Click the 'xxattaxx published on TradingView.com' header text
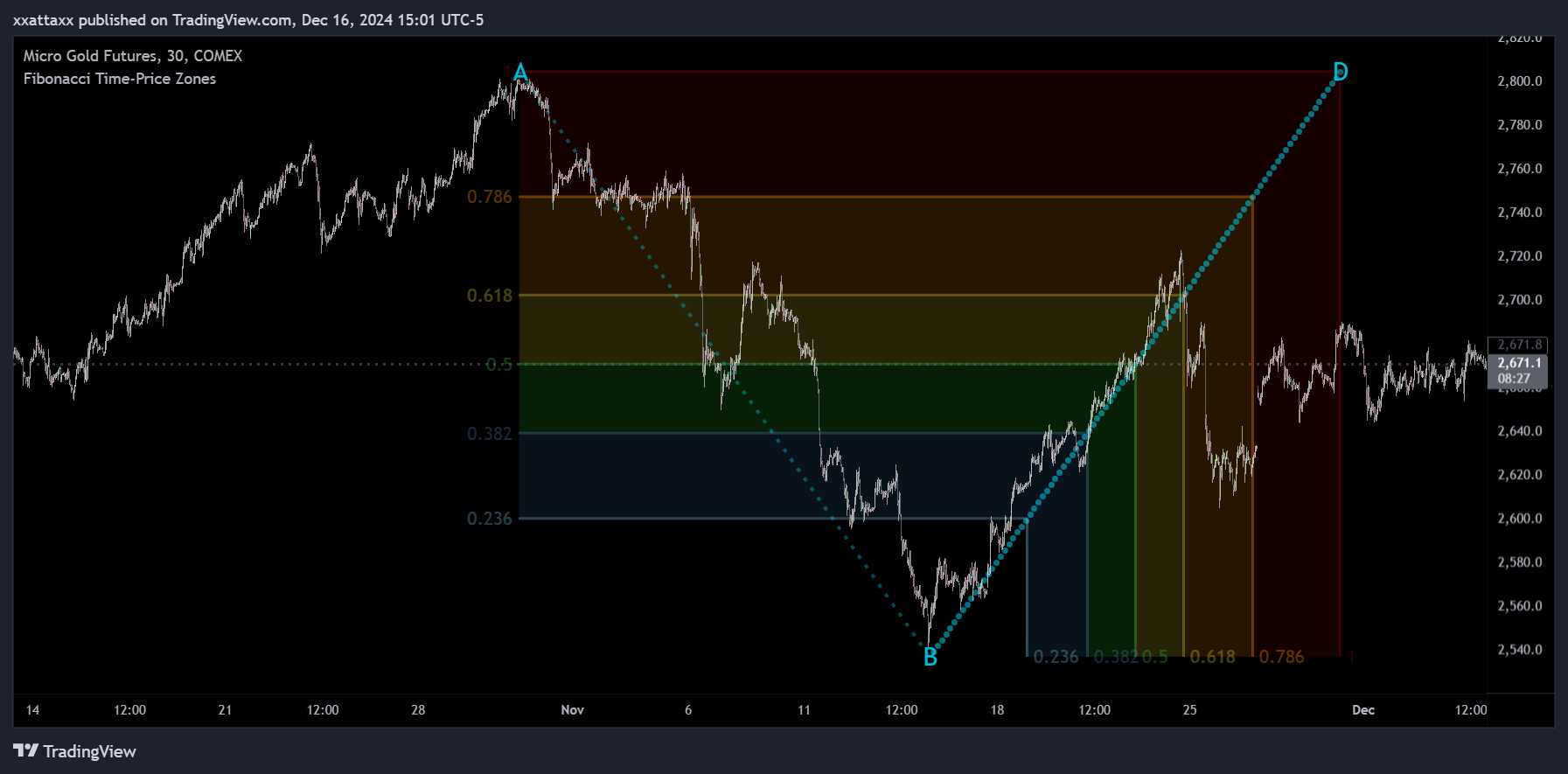The width and height of the screenshot is (1568, 774). click(x=154, y=19)
